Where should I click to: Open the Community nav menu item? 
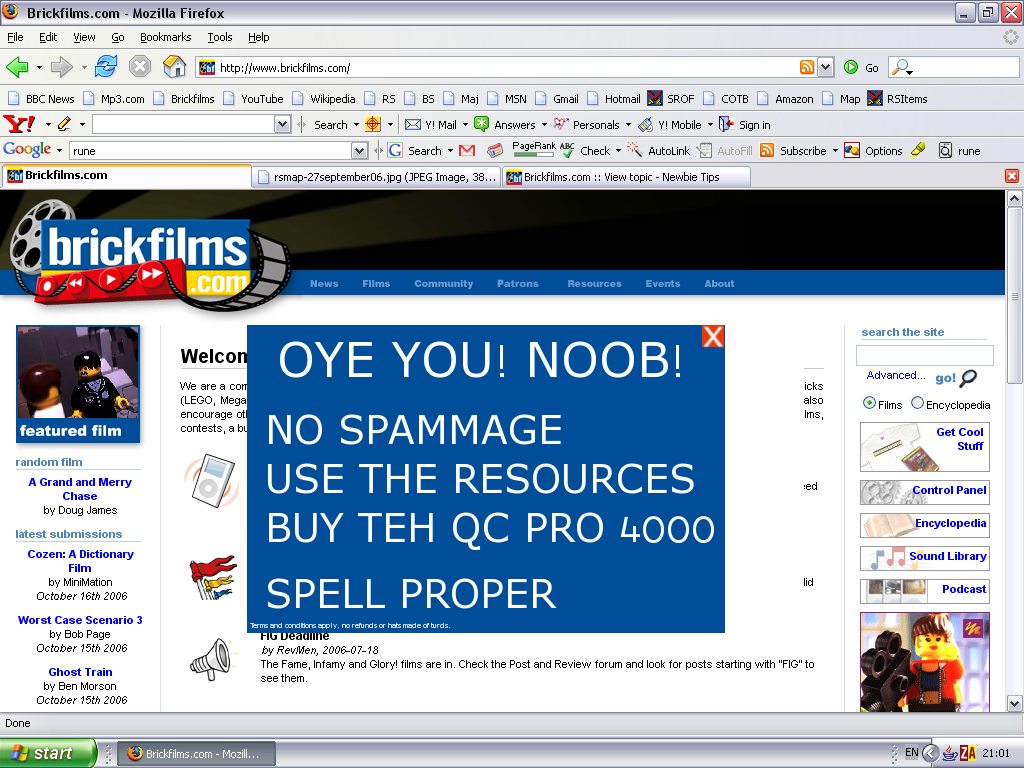click(443, 283)
